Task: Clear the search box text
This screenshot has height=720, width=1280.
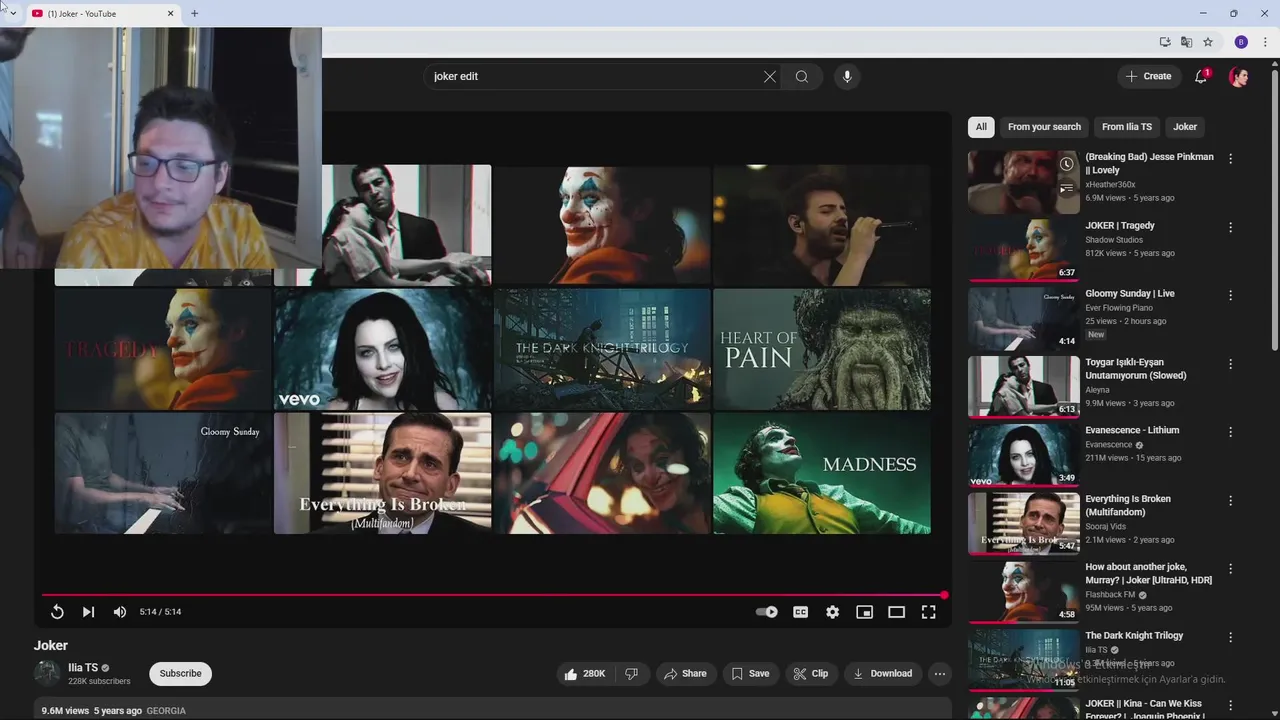Action: point(770,76)
